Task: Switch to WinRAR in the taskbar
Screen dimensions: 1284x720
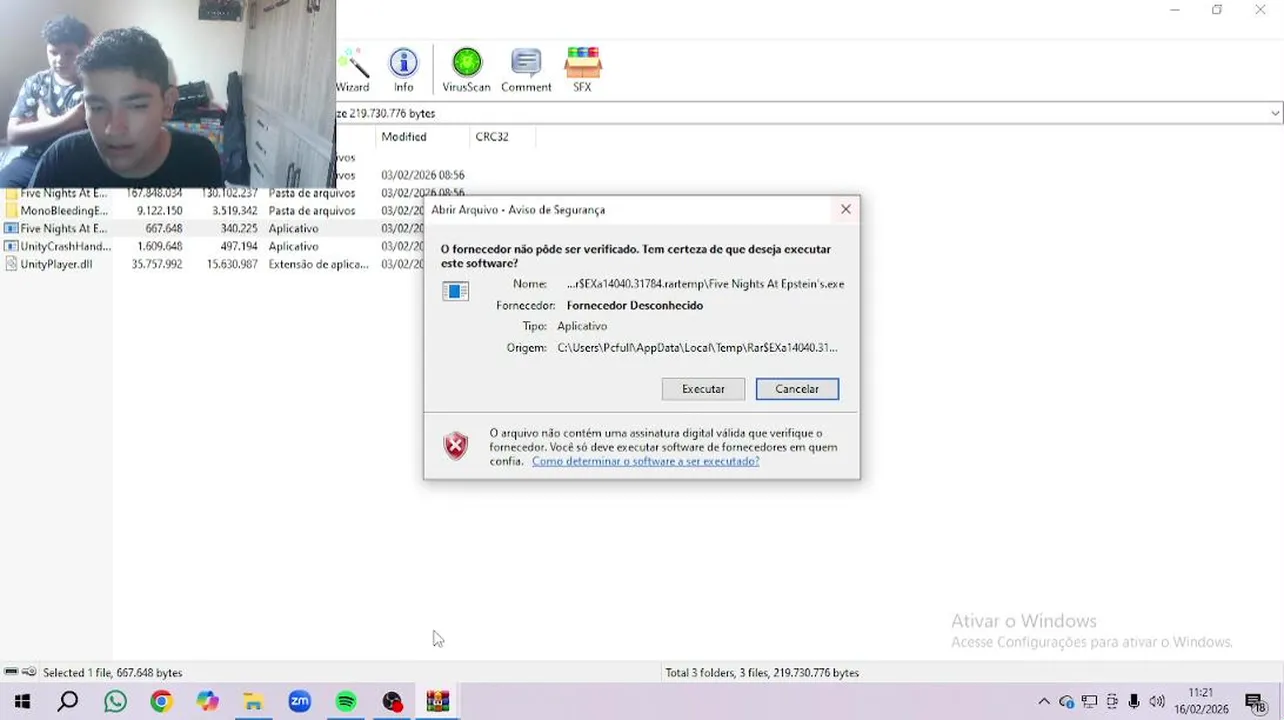Action: [438, 702]
